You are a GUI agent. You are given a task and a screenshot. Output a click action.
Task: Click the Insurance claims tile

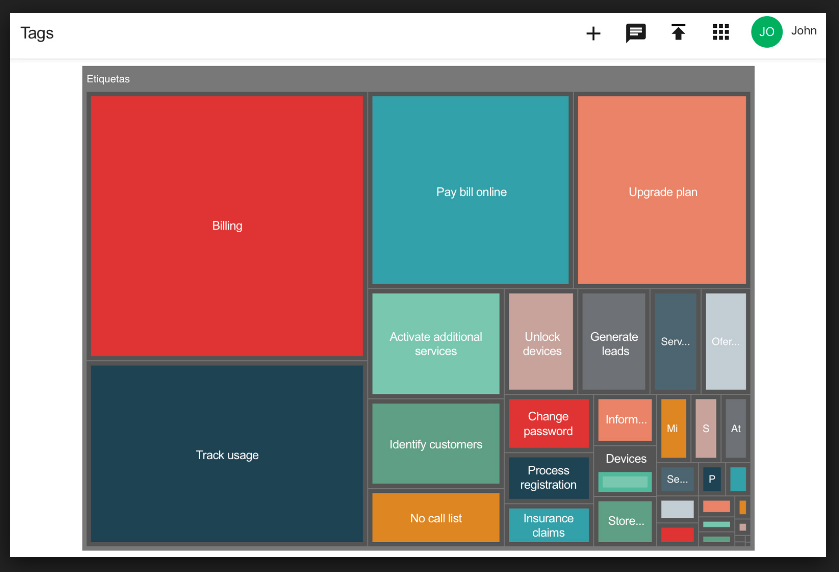[548, 525]
